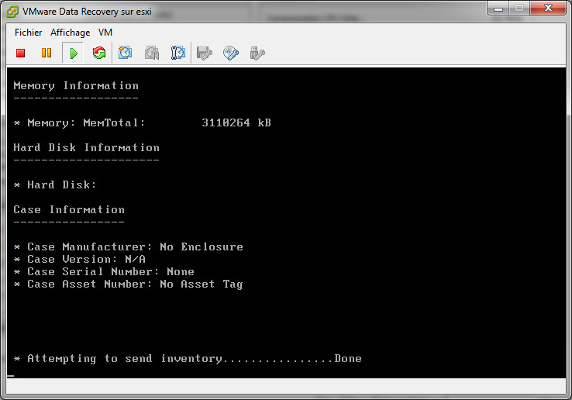Maximize the VMware console window
This screenshot has height=400, width=572.
point(519,9)
